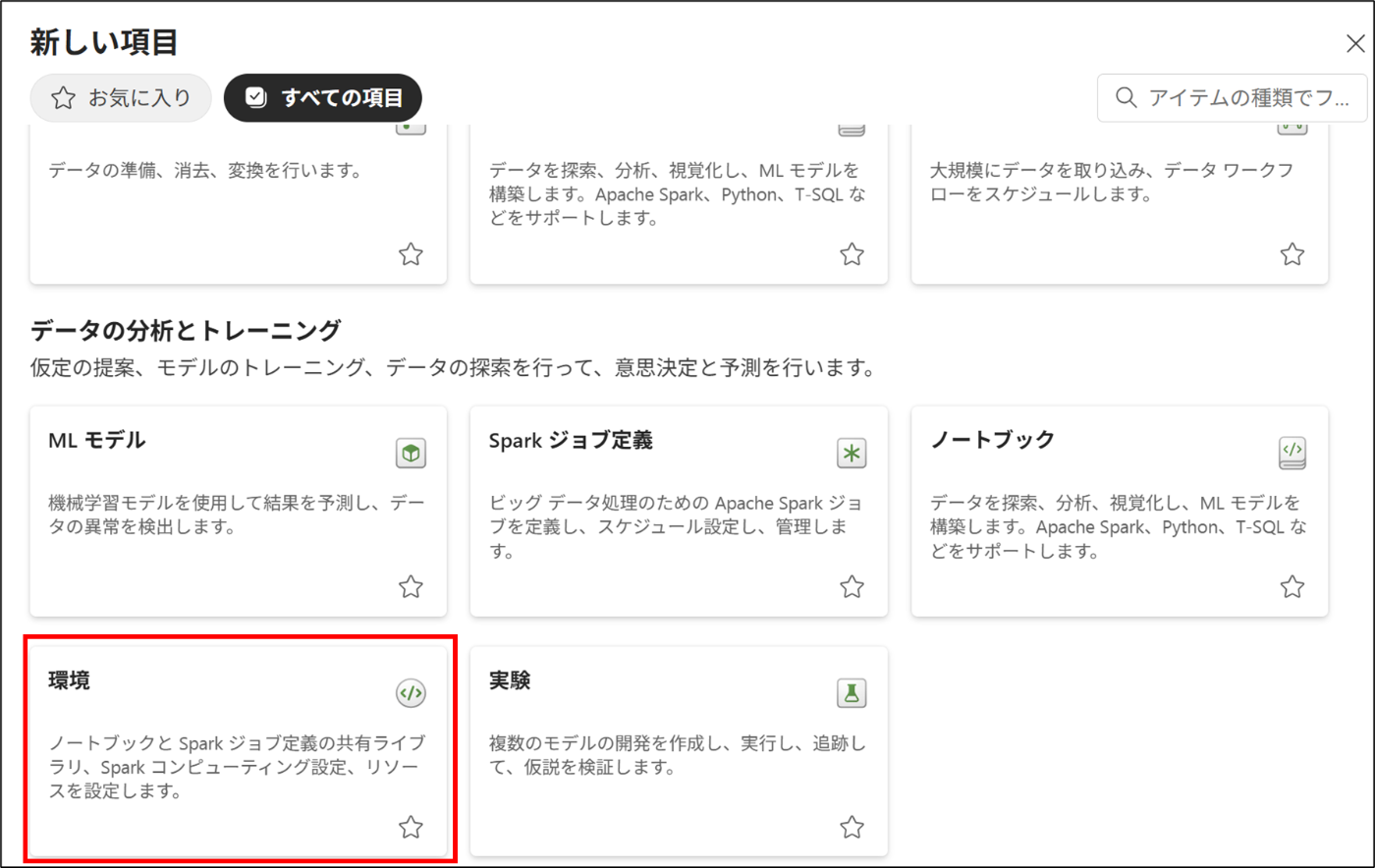
Task: Switch to the お気に入り tab
Action: (121, 98)
